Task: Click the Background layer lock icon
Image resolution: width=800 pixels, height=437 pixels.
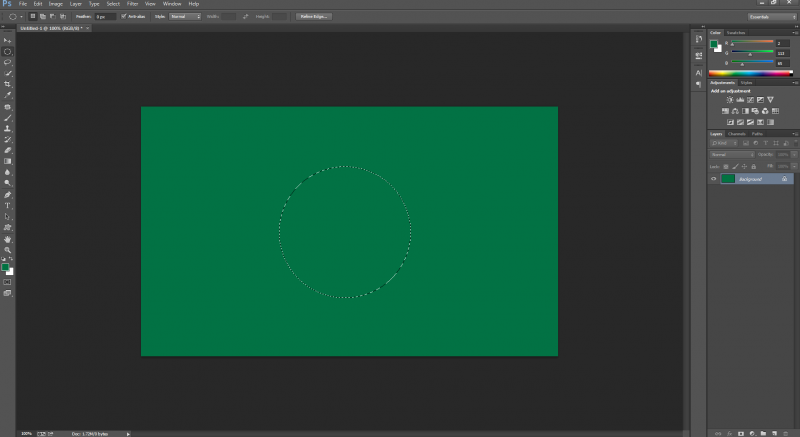Action: click(784, 179)
